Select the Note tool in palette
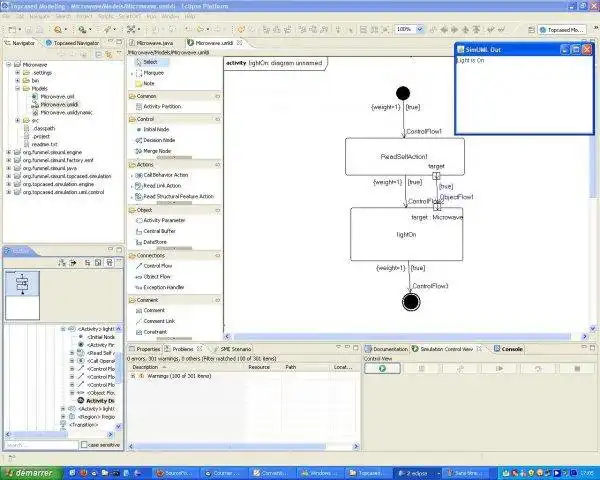The height and width of the screenshot is (480, 600). point(149,84)
